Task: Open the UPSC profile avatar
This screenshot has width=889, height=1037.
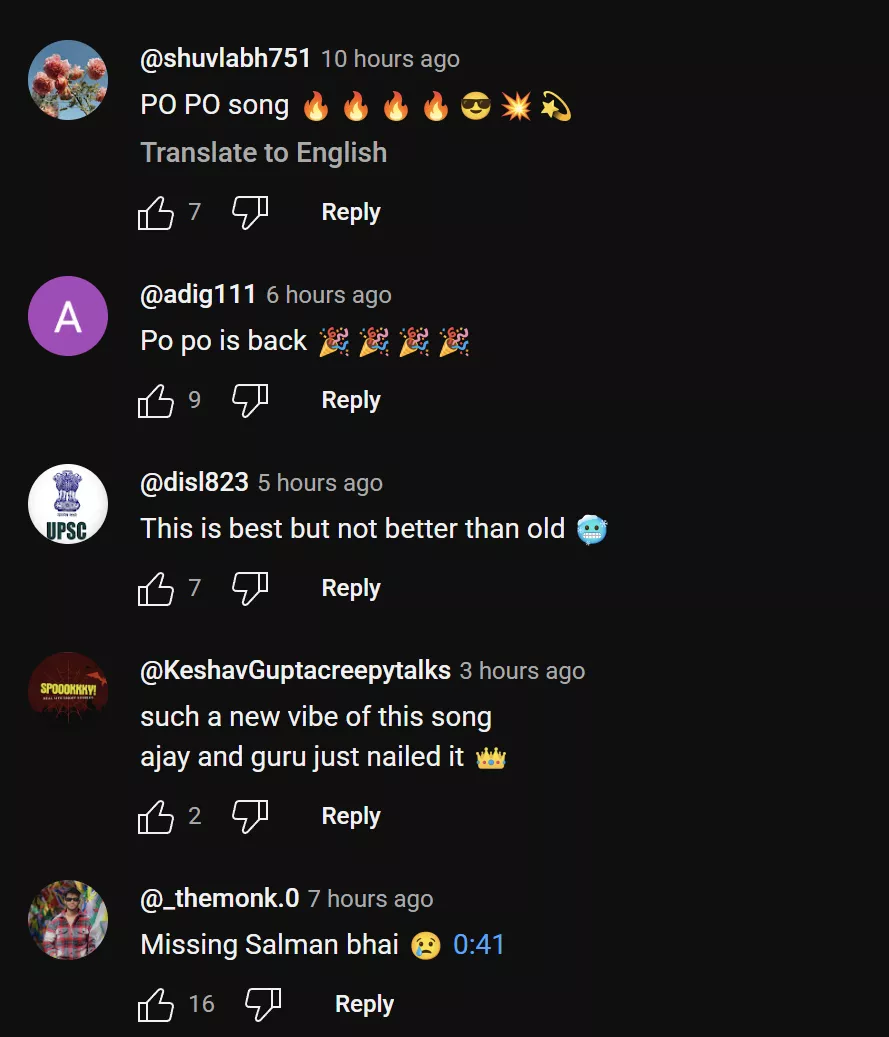Action: [68, 504]
